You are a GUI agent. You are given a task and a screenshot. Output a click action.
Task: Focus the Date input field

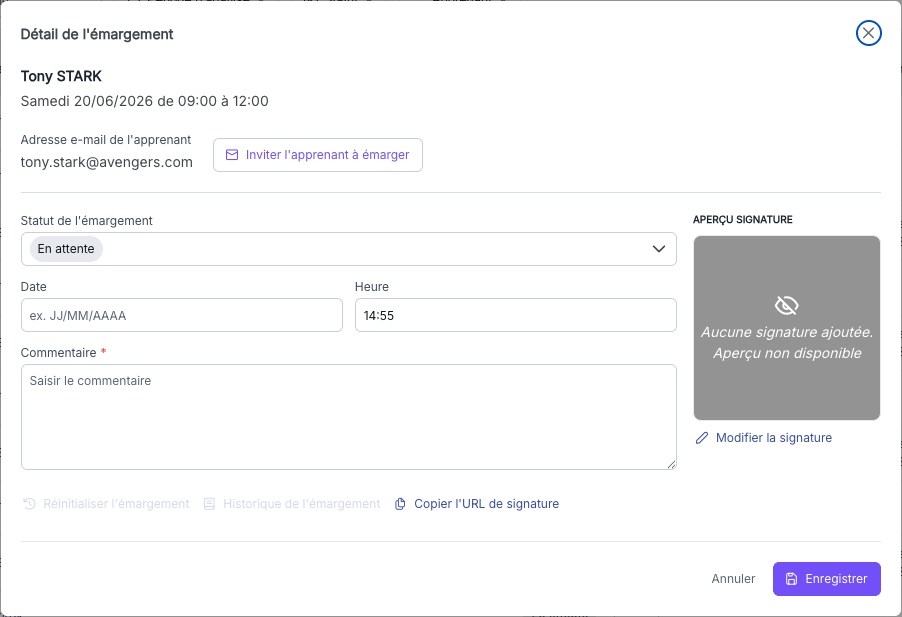[x=182, y=315]
